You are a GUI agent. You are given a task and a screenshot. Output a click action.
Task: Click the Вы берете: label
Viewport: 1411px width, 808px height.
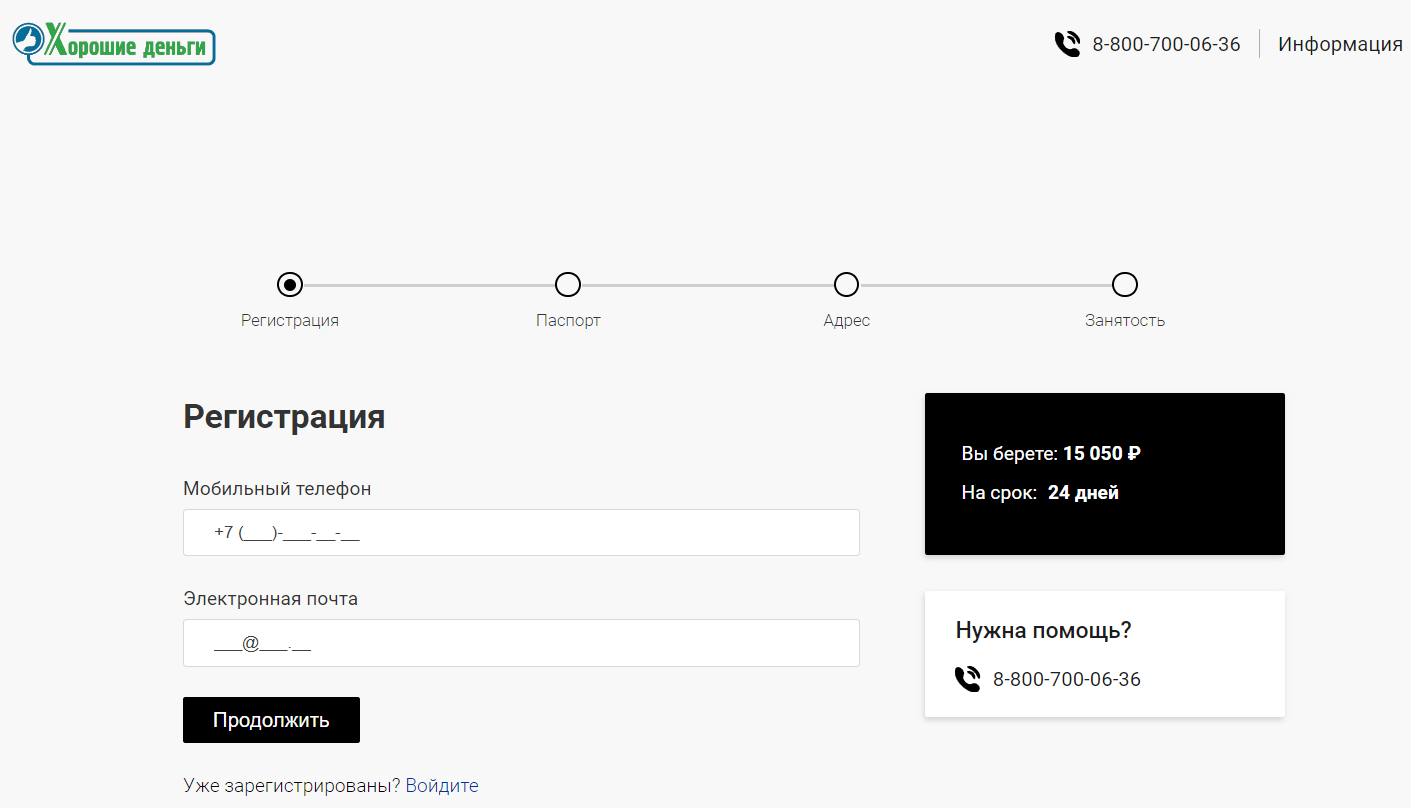click(x=1010, y=454)
